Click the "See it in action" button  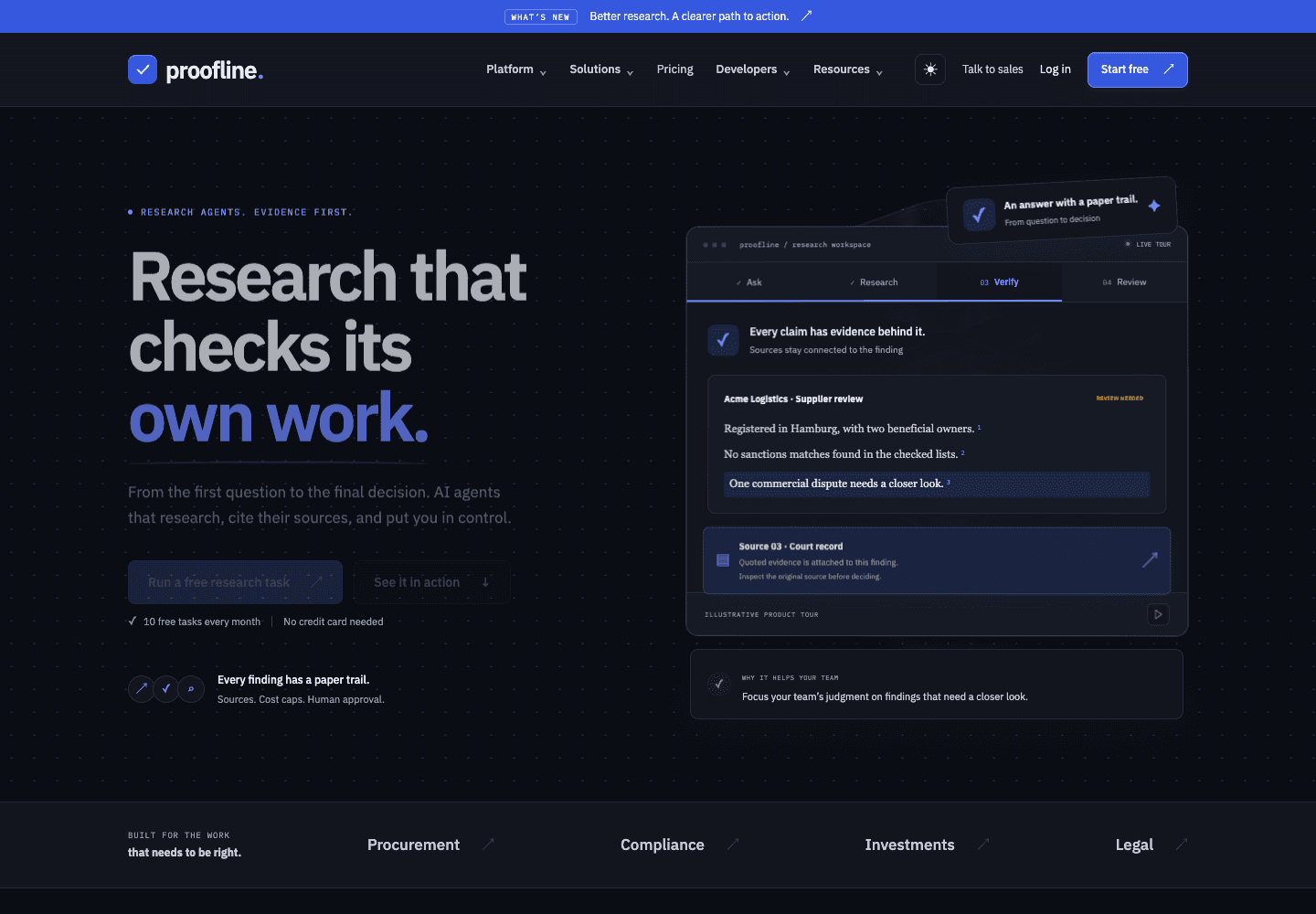coord(431,582)
